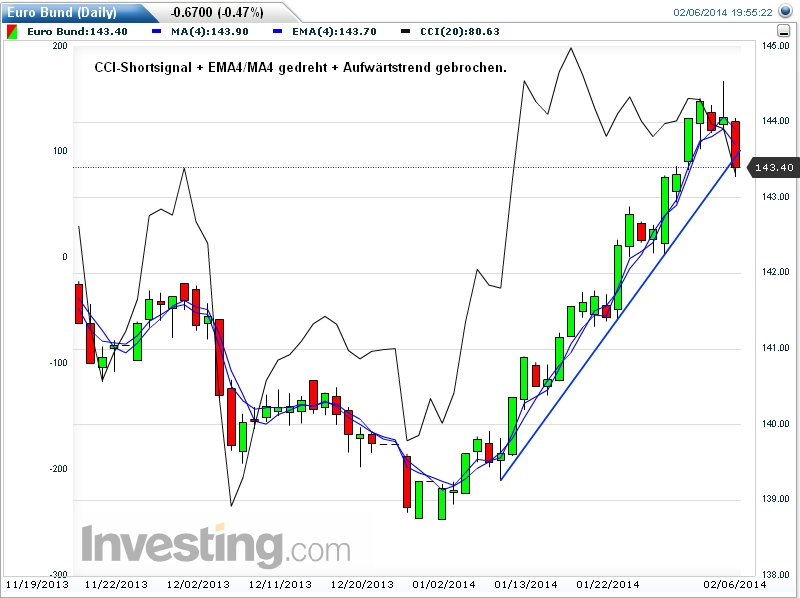Click the blue status circle near the timestamp

(x=784, y=11)
